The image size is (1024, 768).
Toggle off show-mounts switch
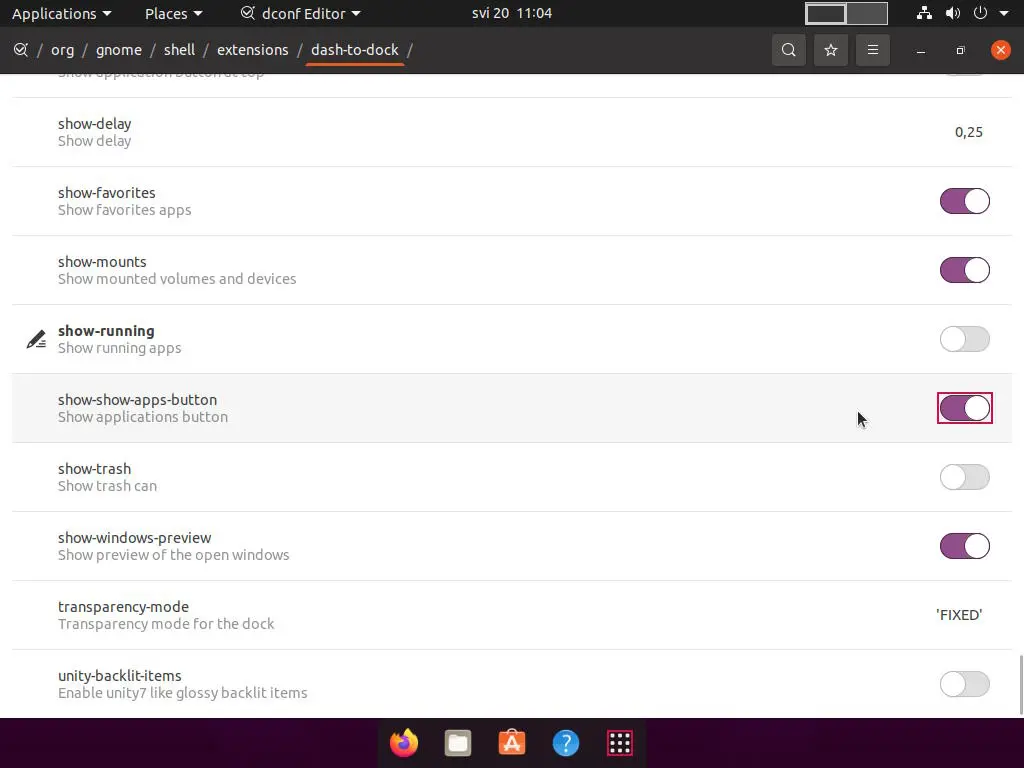[x=965, y=270]
